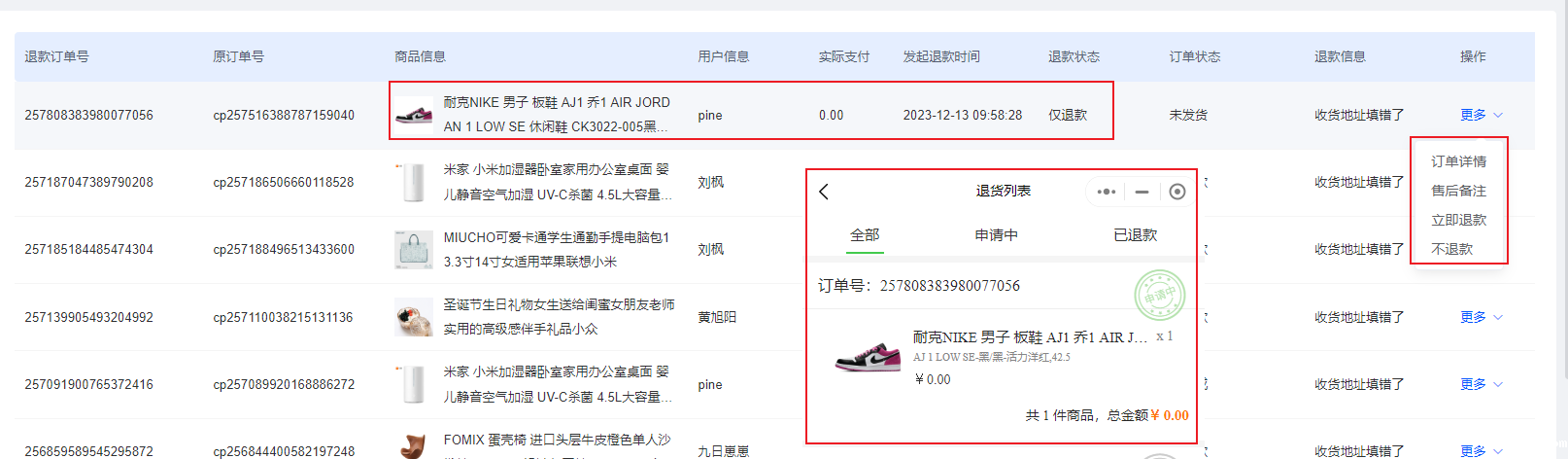1568x459 pixels.
Task: Click the MIUCHO laptop bag product image
Action: (x=414, y=250)
